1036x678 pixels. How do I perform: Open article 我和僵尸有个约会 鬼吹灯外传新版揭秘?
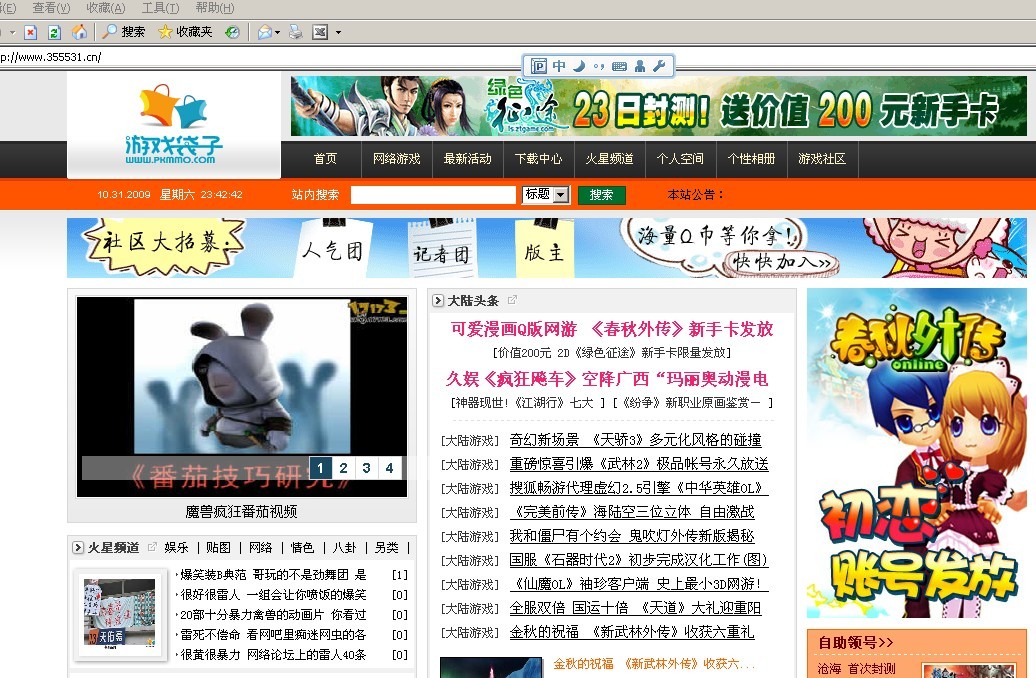[x=632, y=536]
